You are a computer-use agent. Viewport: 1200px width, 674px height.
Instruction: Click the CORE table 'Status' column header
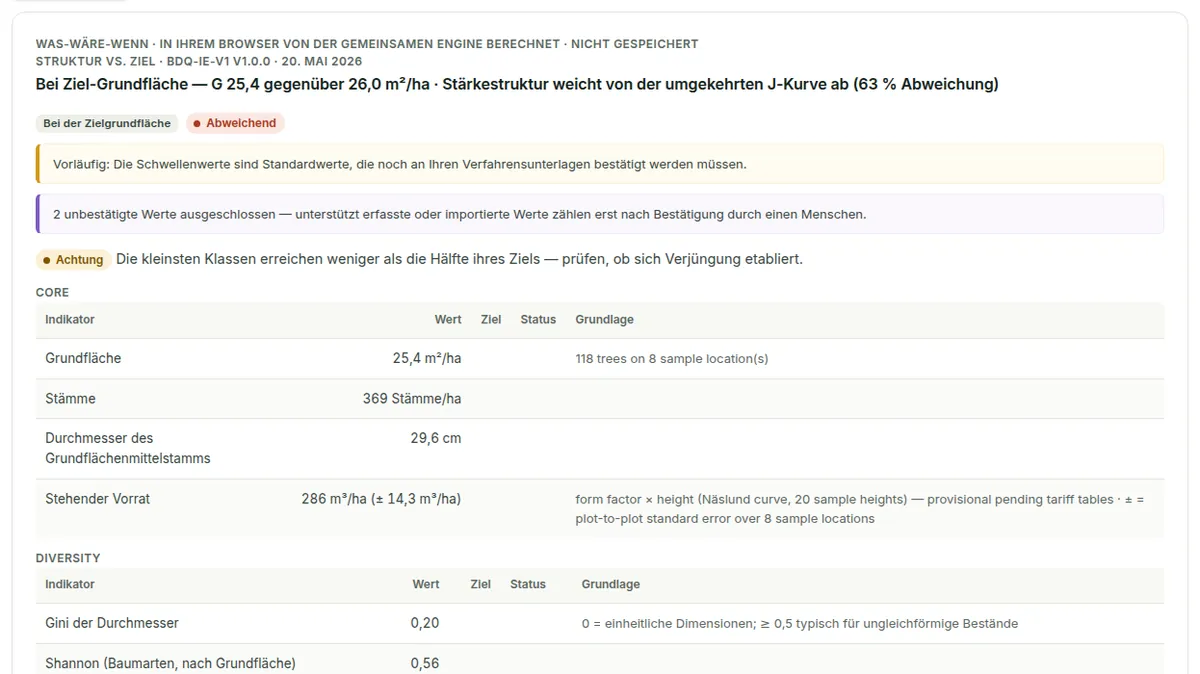point(538,319)
